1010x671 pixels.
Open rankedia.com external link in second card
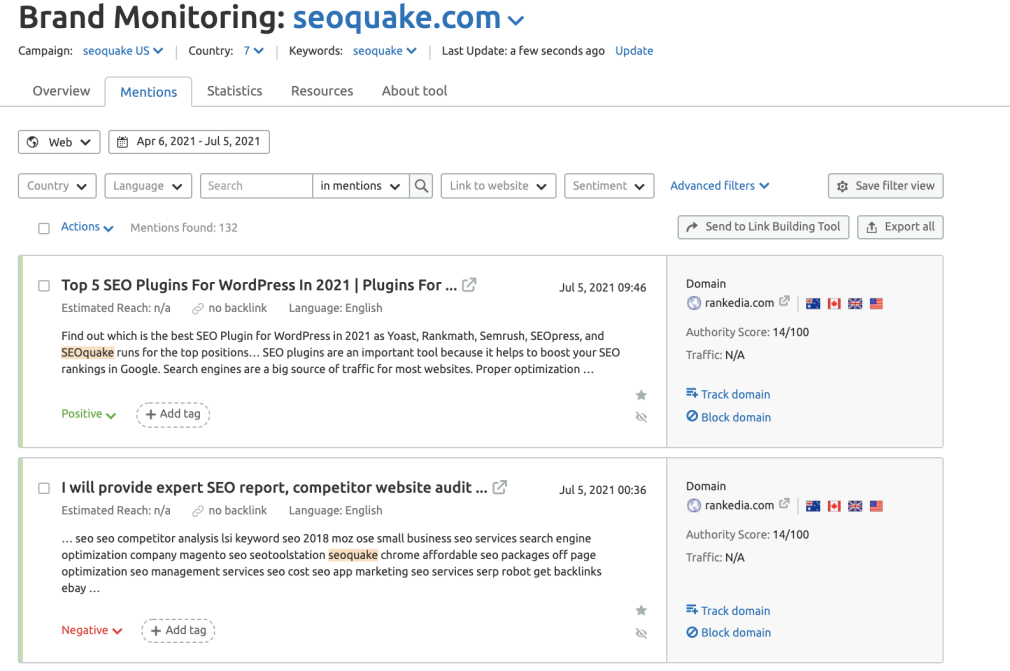(784, 504)
